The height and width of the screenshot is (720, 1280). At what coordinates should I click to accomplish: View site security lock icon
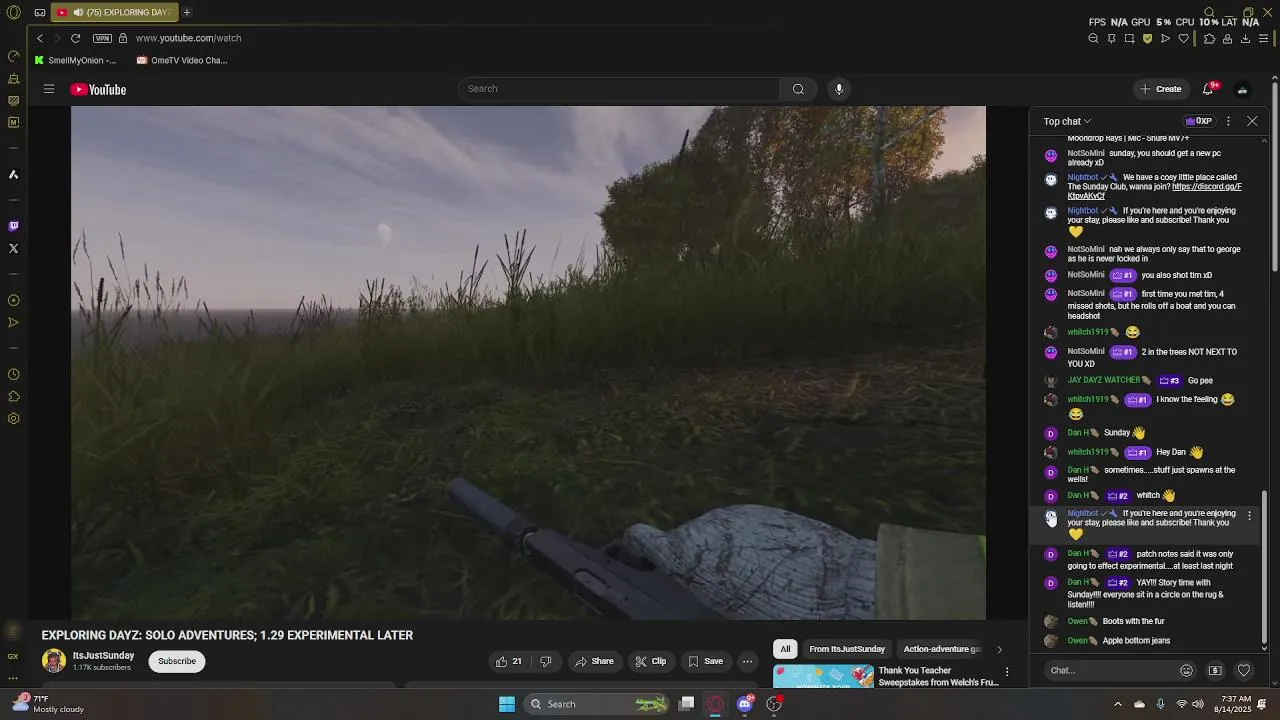(x=123, y=38)
